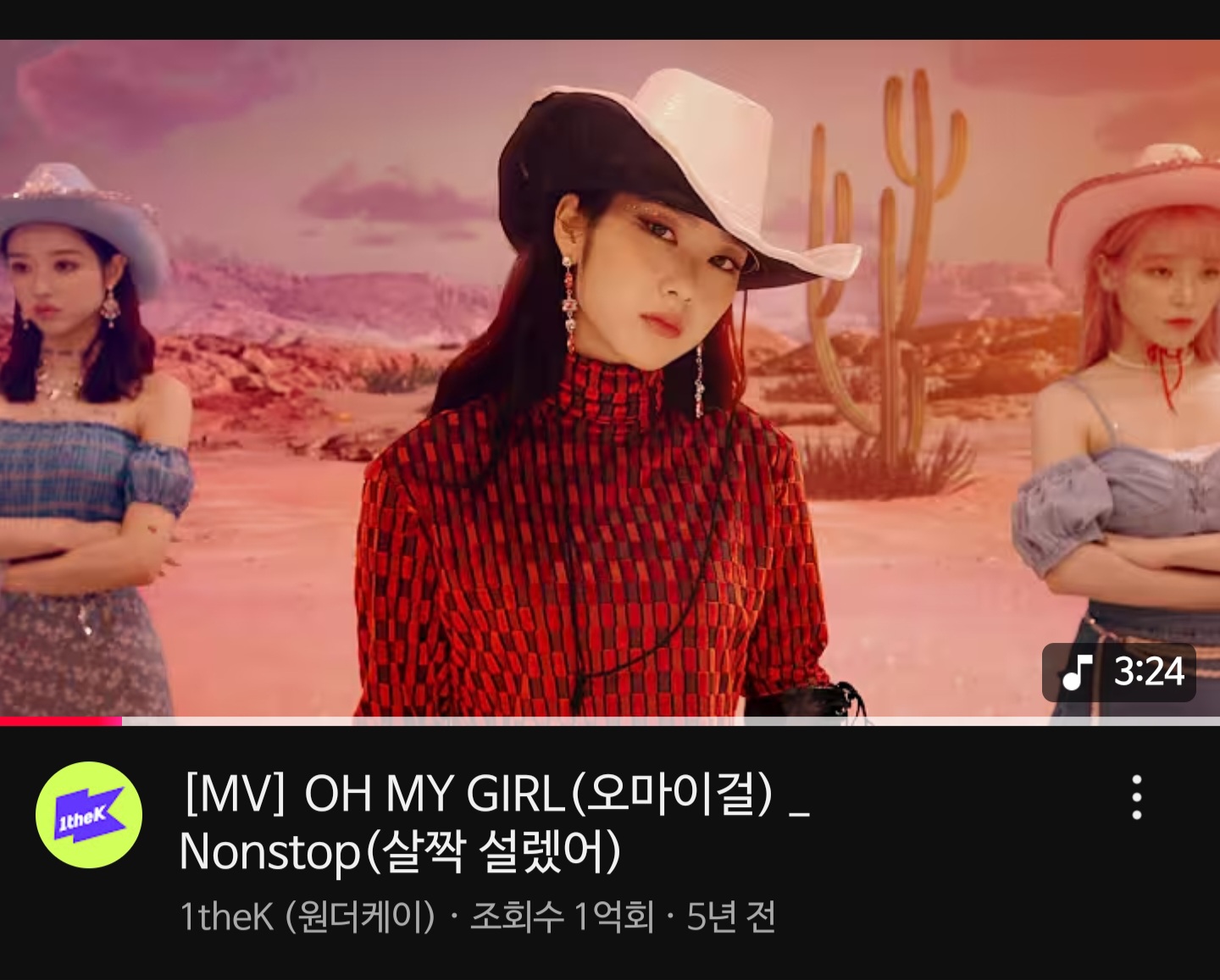Open the three-dot video options menu
Image resolution: width=1220 pixels, height=980 pixels.
click(x=1137, y=797)
